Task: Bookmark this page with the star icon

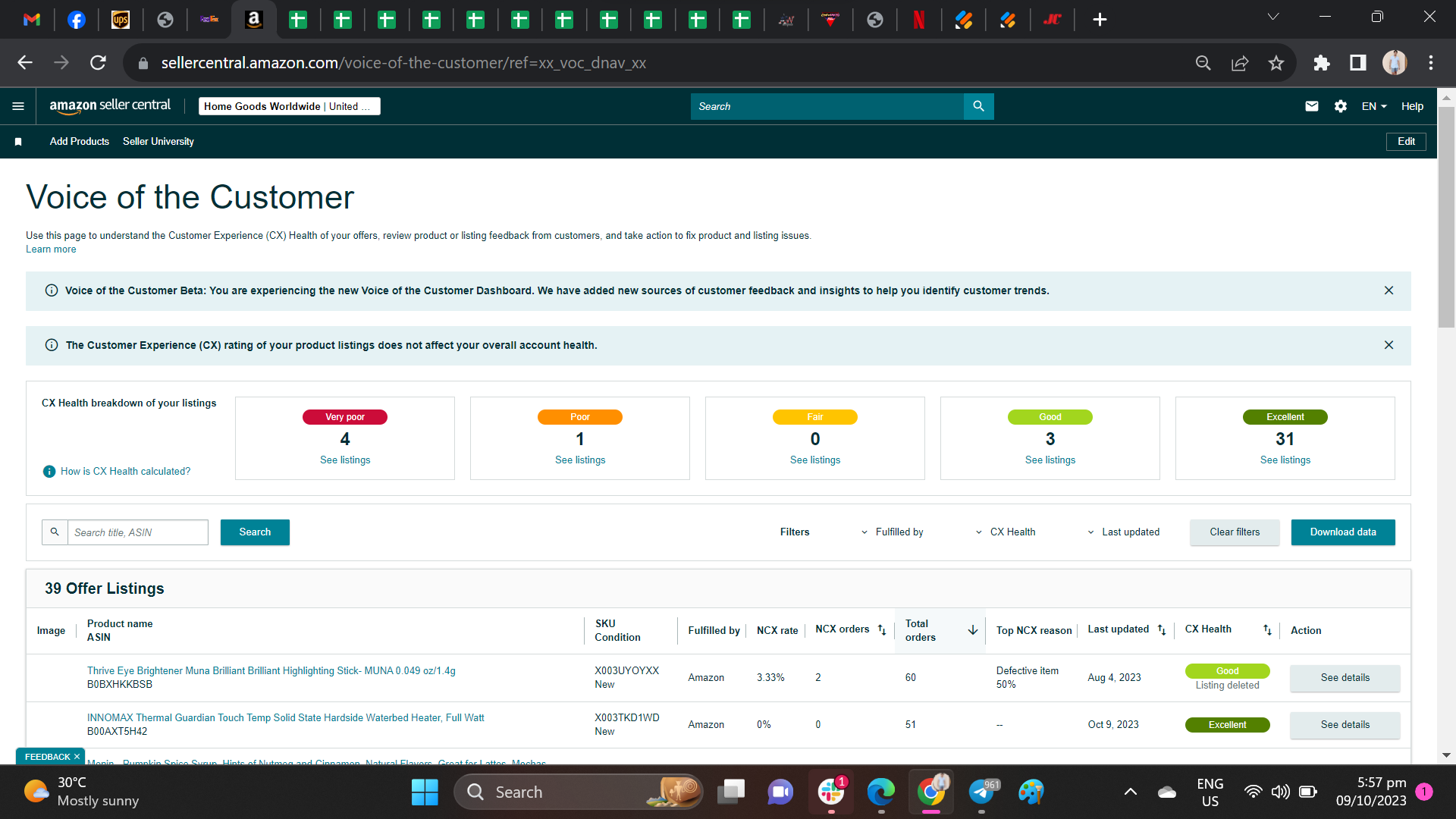Action: (x=1276, y=63)
